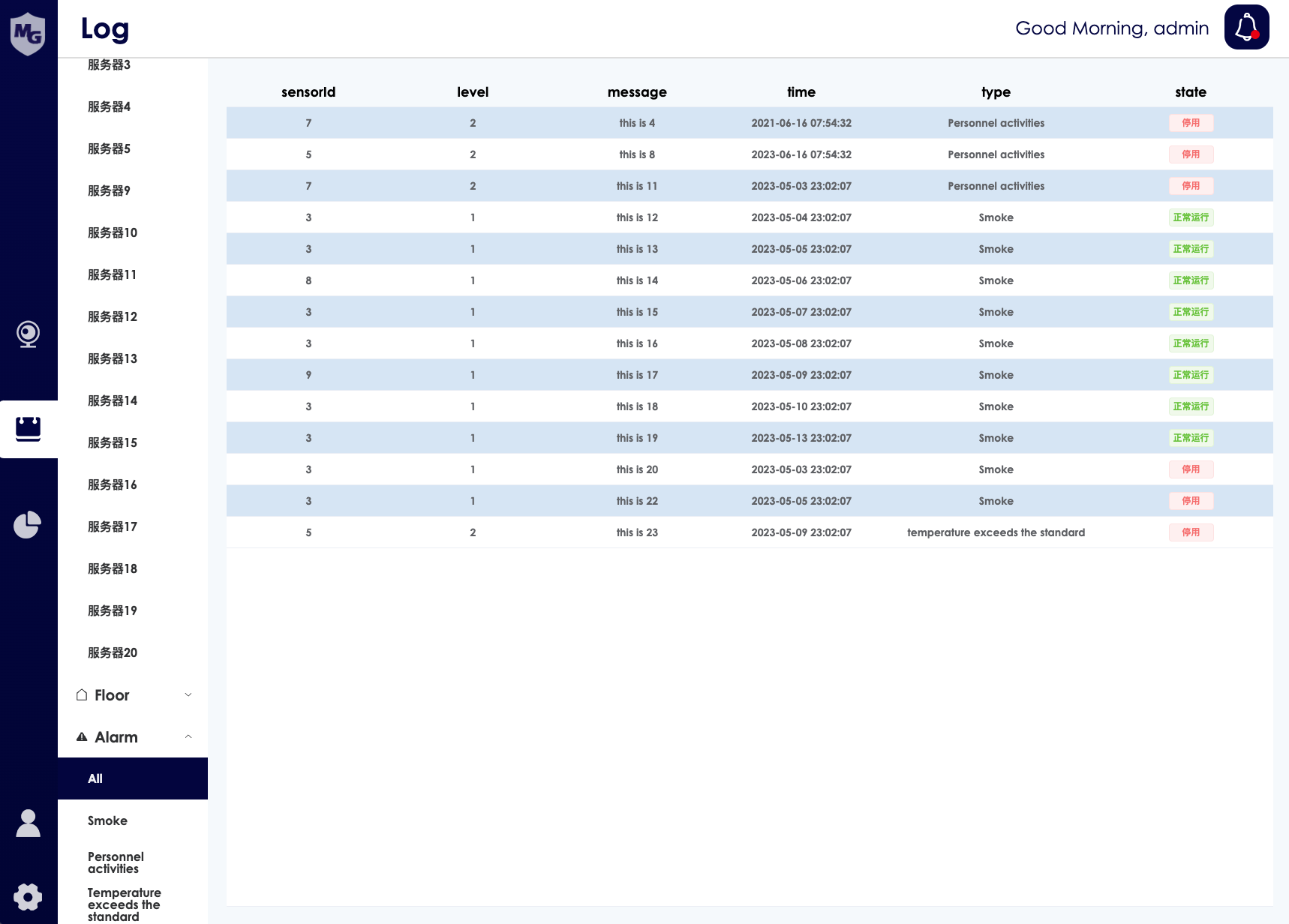Viewport: 1289px width, 924px height.
Task: Select 服务器16 in the sidebar
Action: point(113,484)
